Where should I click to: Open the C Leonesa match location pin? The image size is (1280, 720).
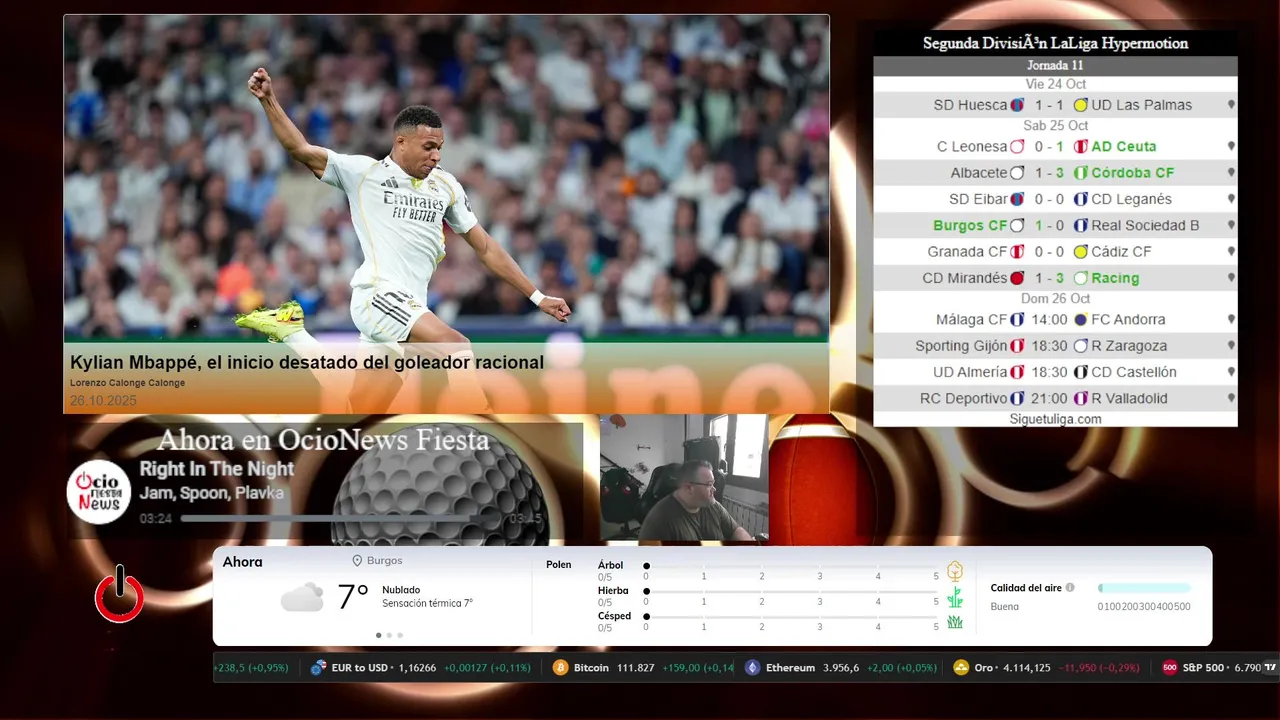(1231, 147)
